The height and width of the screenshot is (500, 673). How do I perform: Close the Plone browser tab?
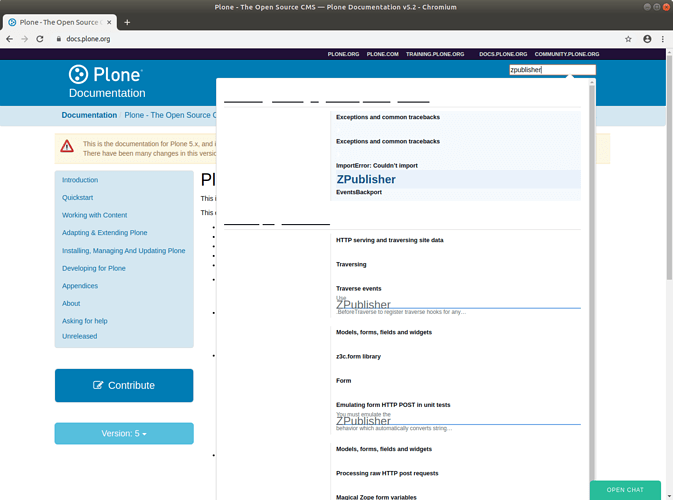click(x=109, y=22)
